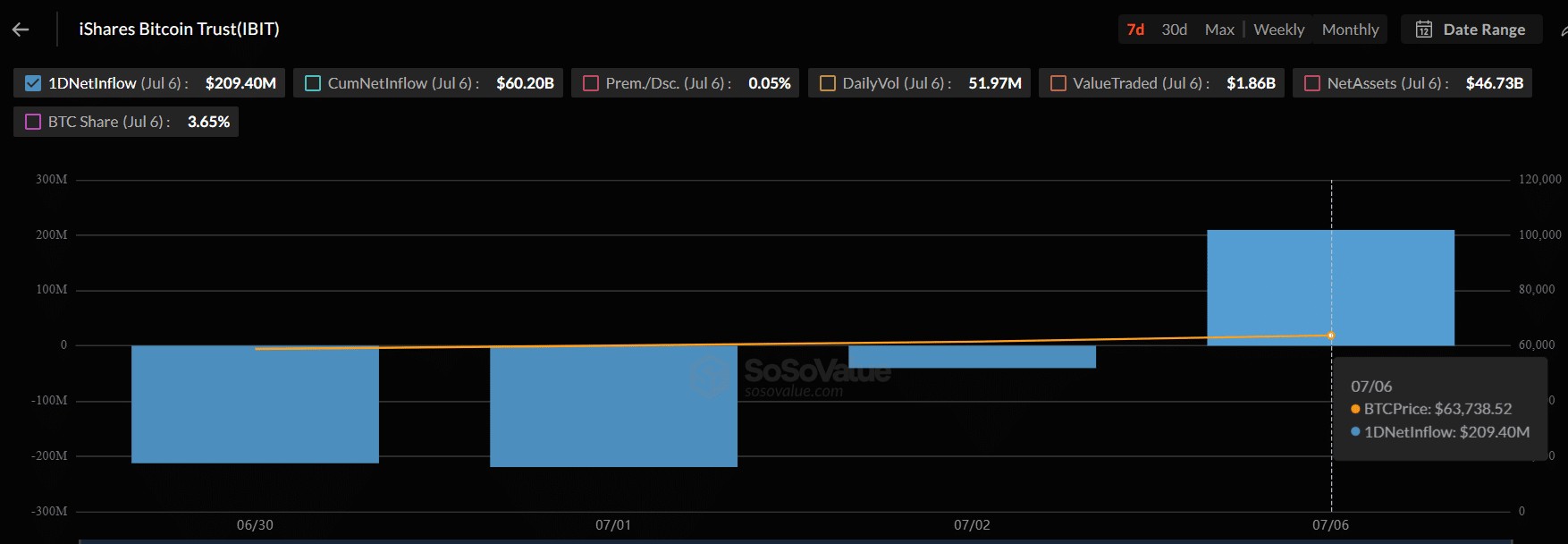This screenshot has height=544, width=1568.
Task: Click the $60.20B CumNetInflow value
Action: coord(525,83)
